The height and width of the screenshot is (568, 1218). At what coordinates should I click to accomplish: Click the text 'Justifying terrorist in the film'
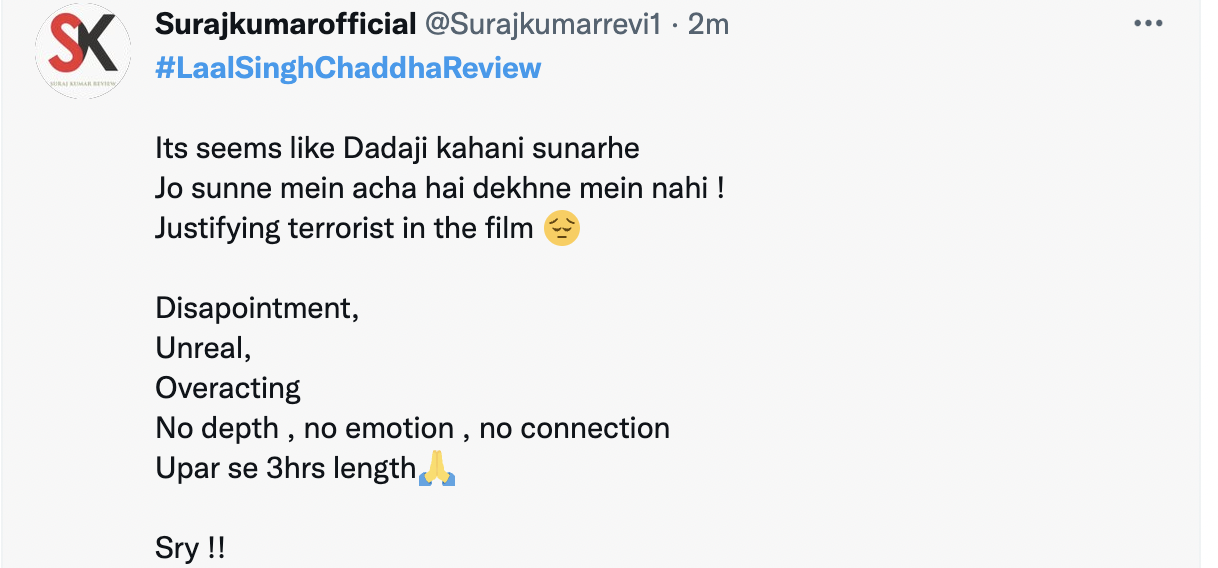[344, 228]
